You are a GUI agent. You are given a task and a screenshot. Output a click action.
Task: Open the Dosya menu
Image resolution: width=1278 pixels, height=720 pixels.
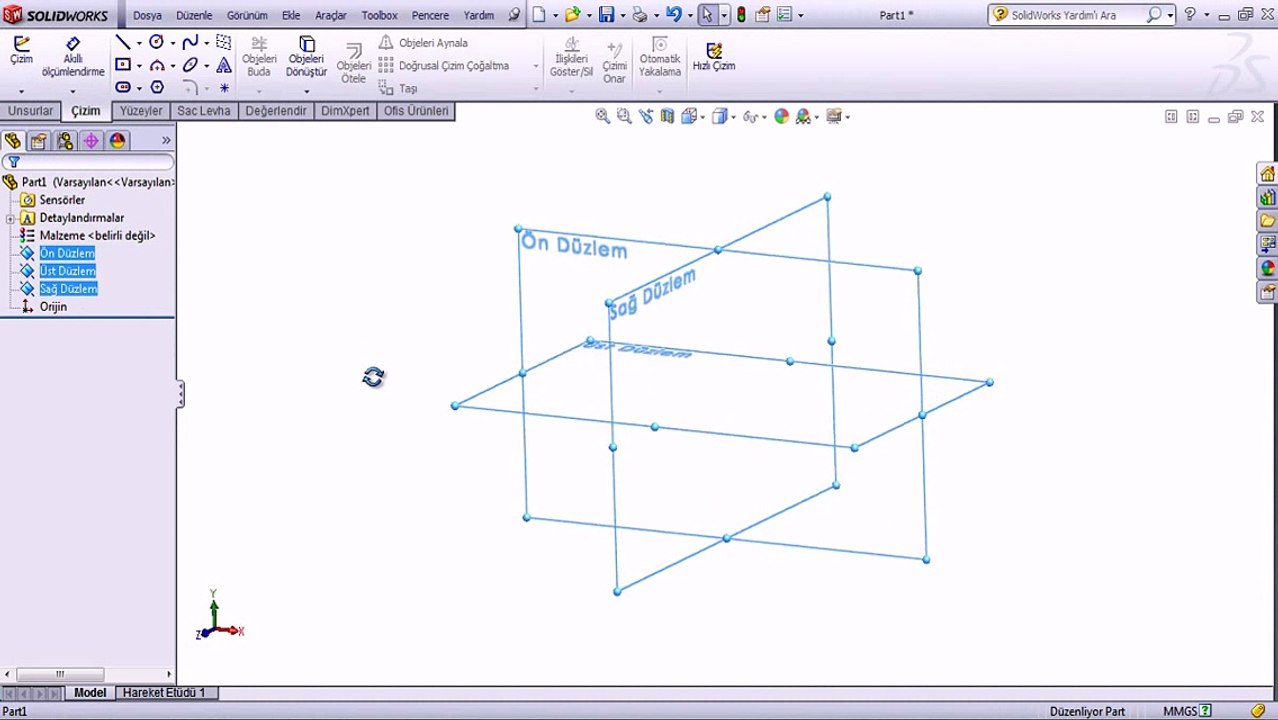pyautogui.click(x=147, y=15)
